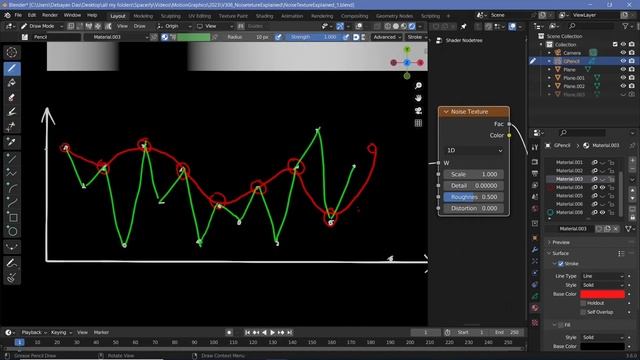
Task: Select the Annotate tool
Action: point(11,263)
